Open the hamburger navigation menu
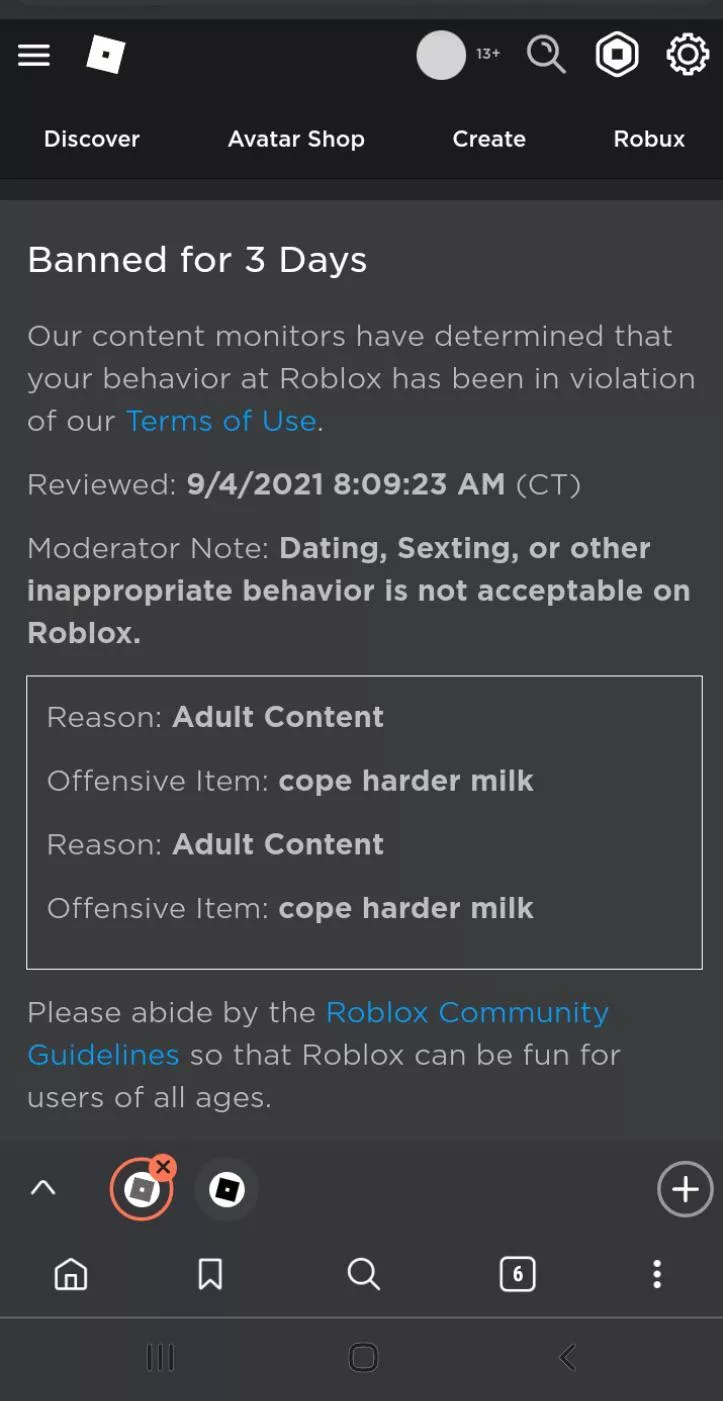 pos(34,55)
